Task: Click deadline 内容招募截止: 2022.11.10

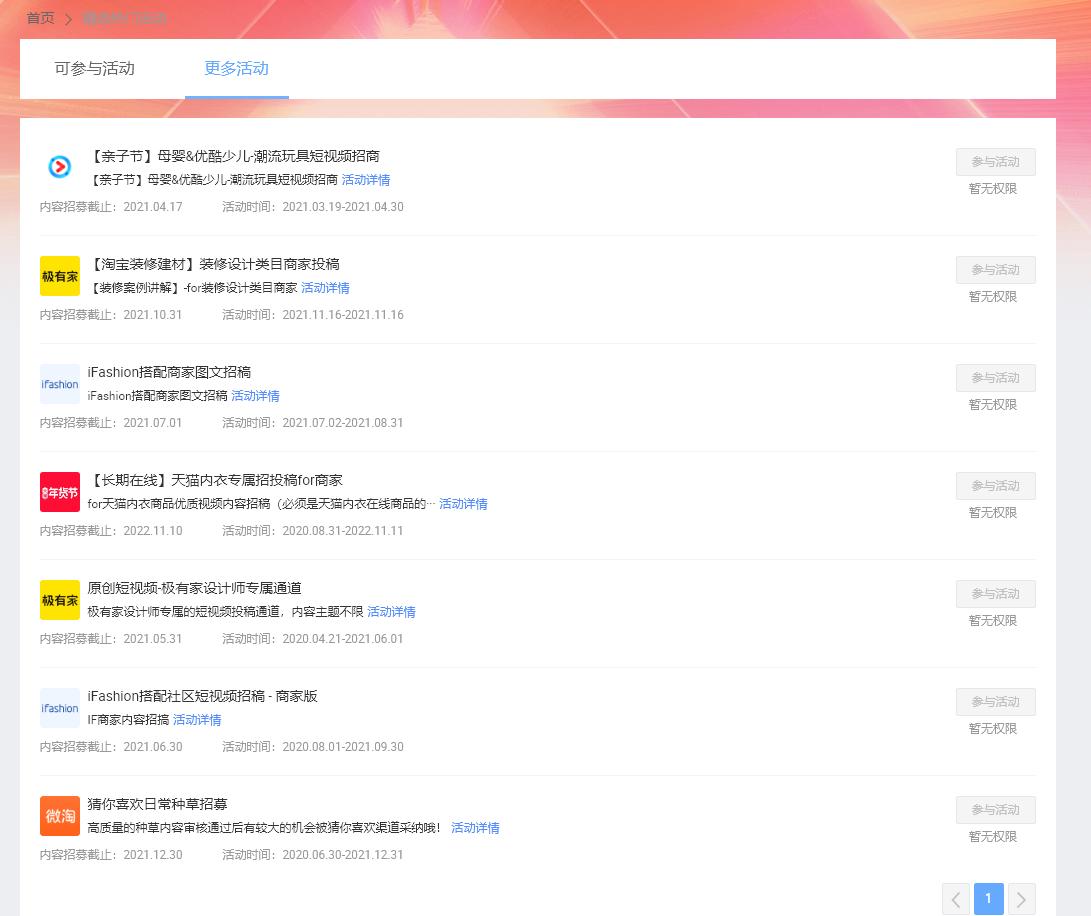Action: 111,530
